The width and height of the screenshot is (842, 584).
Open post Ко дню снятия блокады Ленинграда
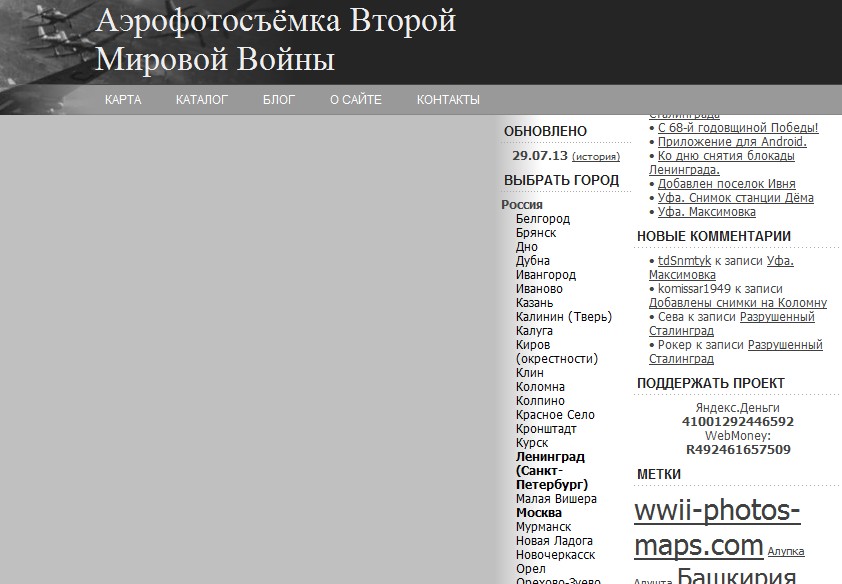click(722, 163)
